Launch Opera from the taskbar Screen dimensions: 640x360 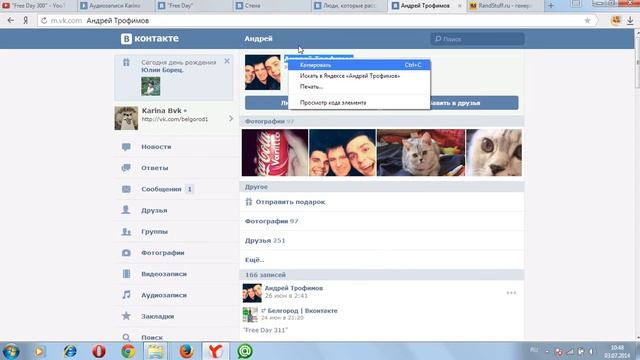point(98,351)
